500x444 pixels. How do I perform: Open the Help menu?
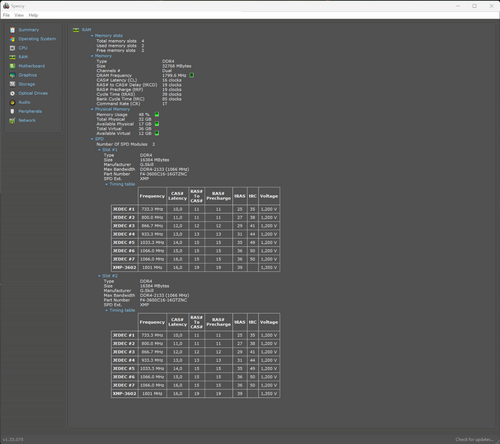tap(33, 15)
